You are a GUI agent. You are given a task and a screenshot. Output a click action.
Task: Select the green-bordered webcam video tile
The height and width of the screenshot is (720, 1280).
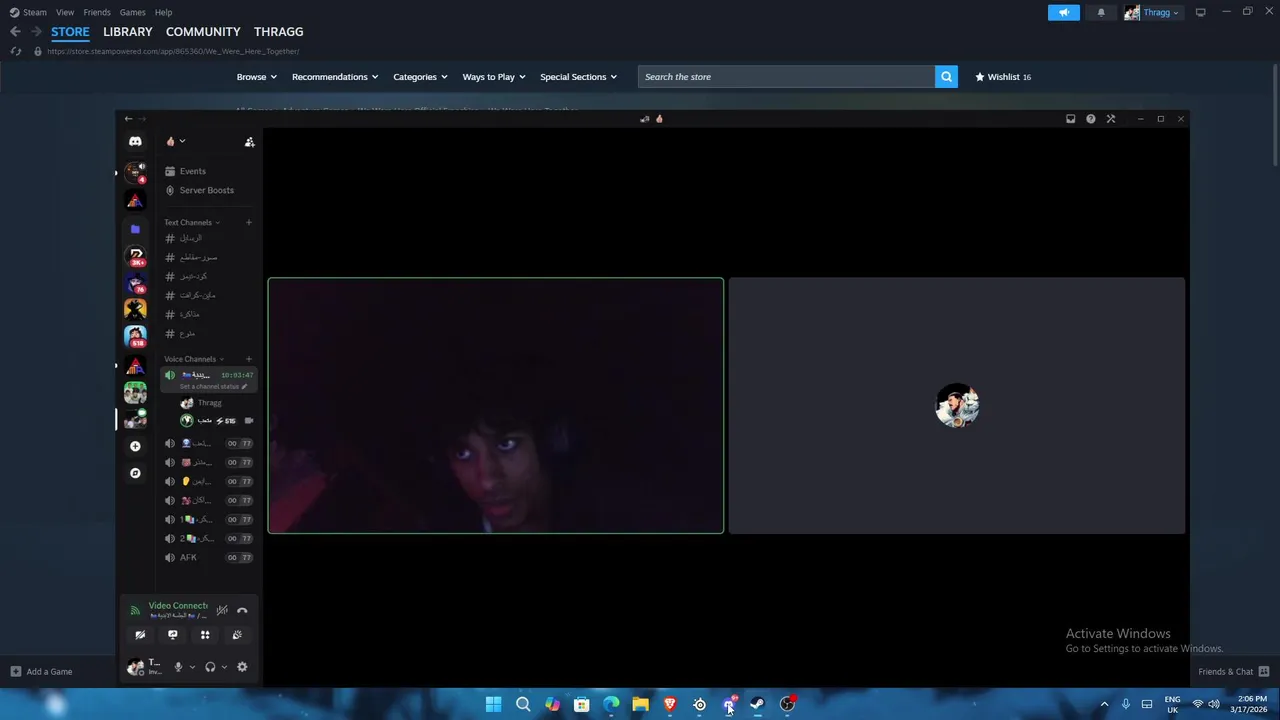point(496,406)
